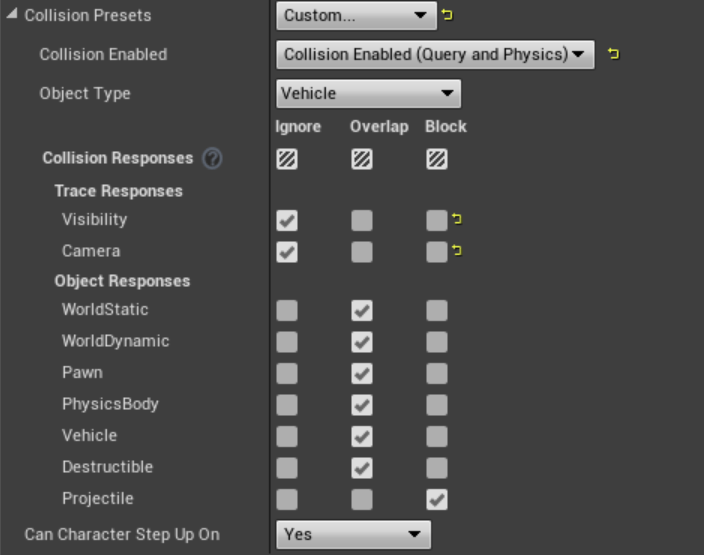Open the Collision Presets dropdown
This screenshot has width=704, height=555.
coord(354,16)
